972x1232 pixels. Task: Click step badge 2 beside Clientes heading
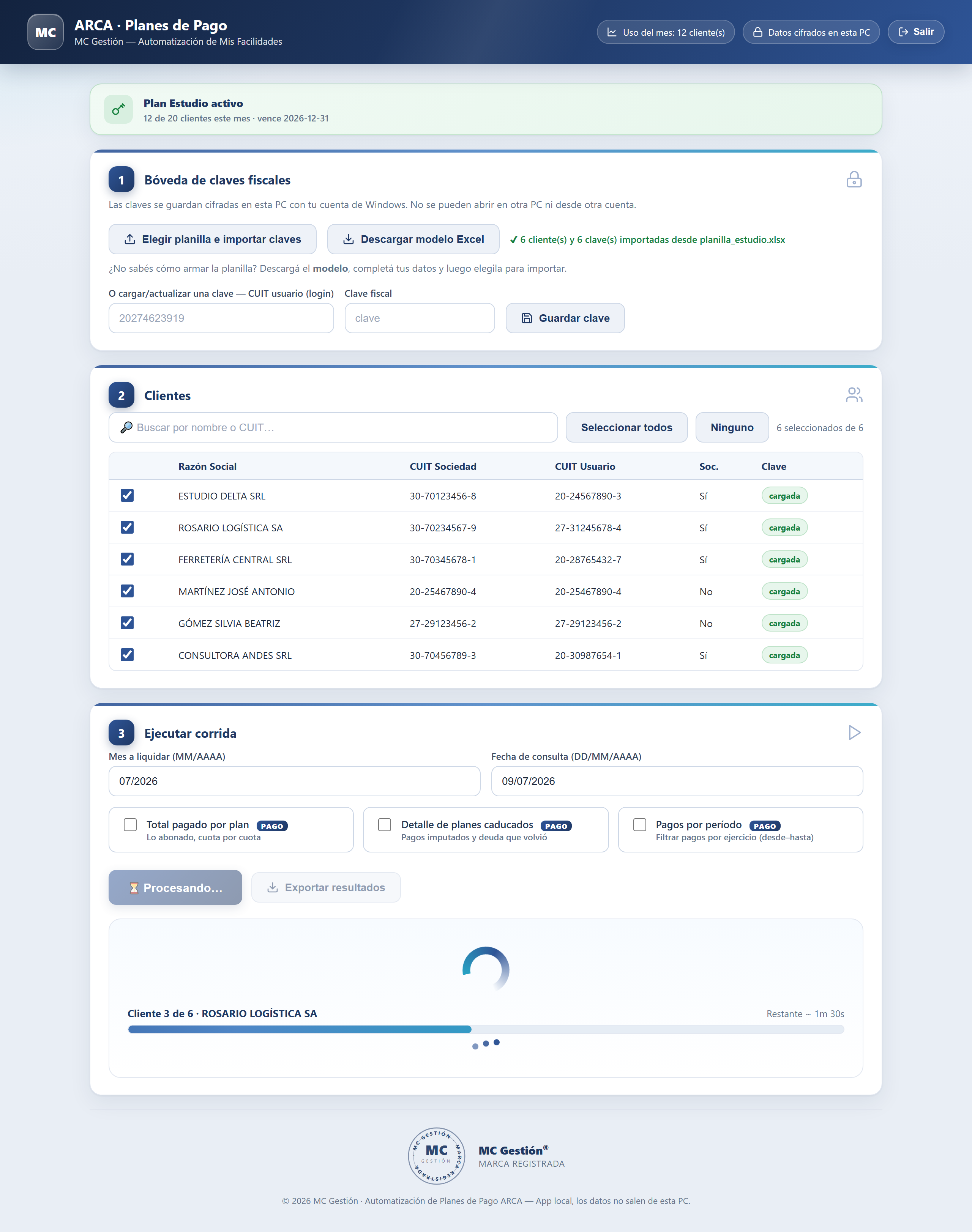click(121, 395)
